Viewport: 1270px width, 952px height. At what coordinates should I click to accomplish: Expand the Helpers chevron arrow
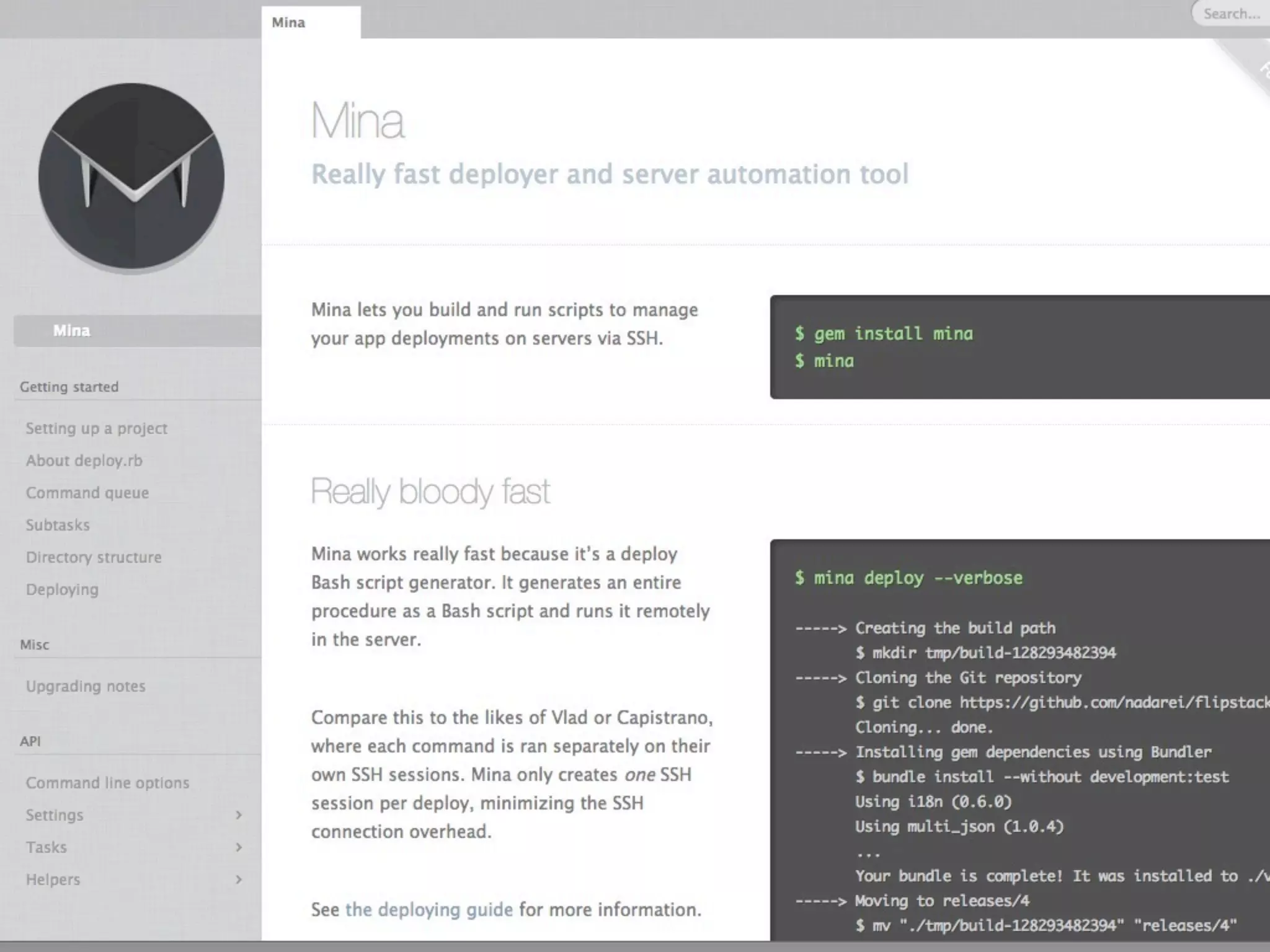click(239, 879)
